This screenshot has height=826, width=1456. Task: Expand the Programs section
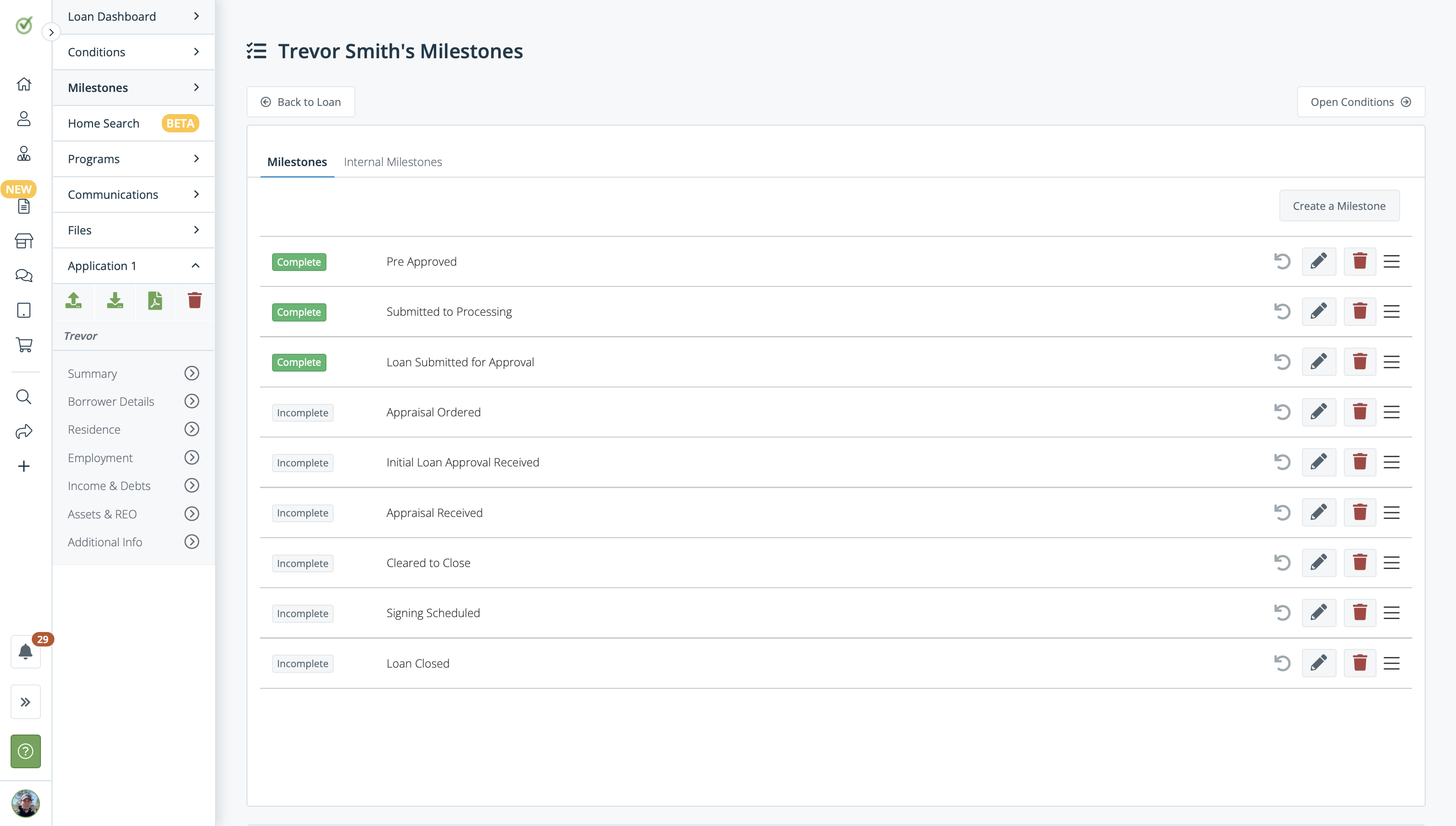point(134,159)
